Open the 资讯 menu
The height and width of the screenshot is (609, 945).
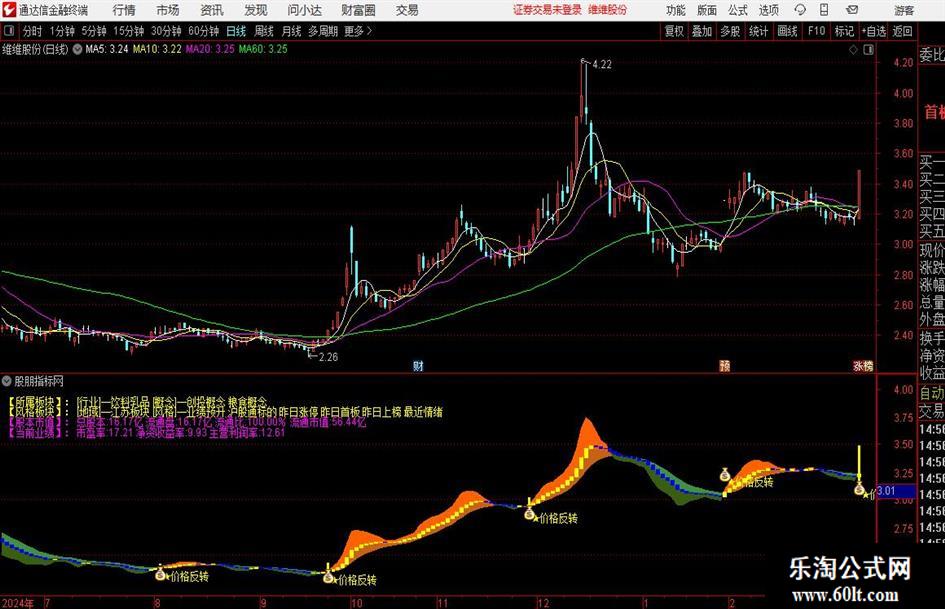tap(212, 10)
